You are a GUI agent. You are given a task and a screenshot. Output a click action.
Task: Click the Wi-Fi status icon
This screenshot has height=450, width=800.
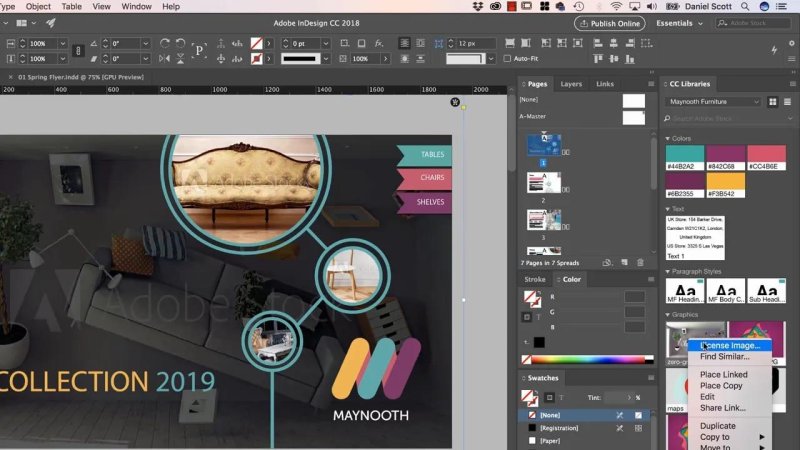point(616,7)
